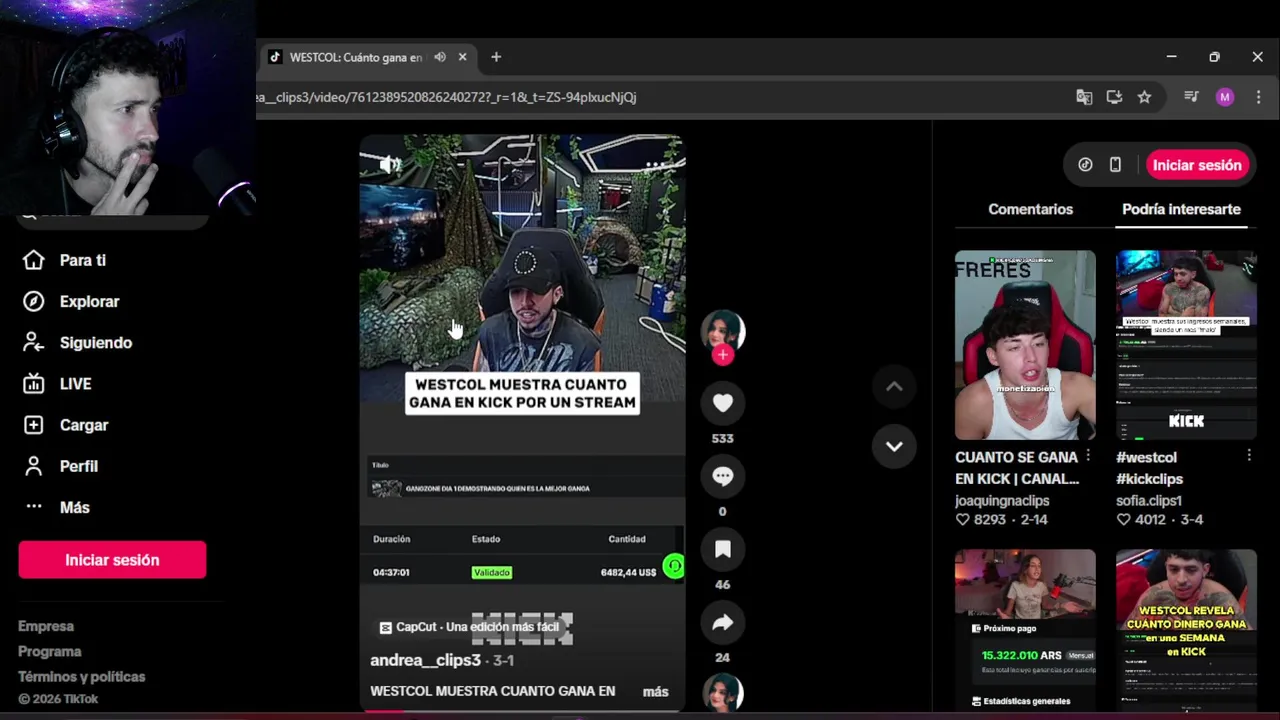Go to the previous video with up arrow
Viewport: 1280px width, 720px height.
tap(894, 387)
